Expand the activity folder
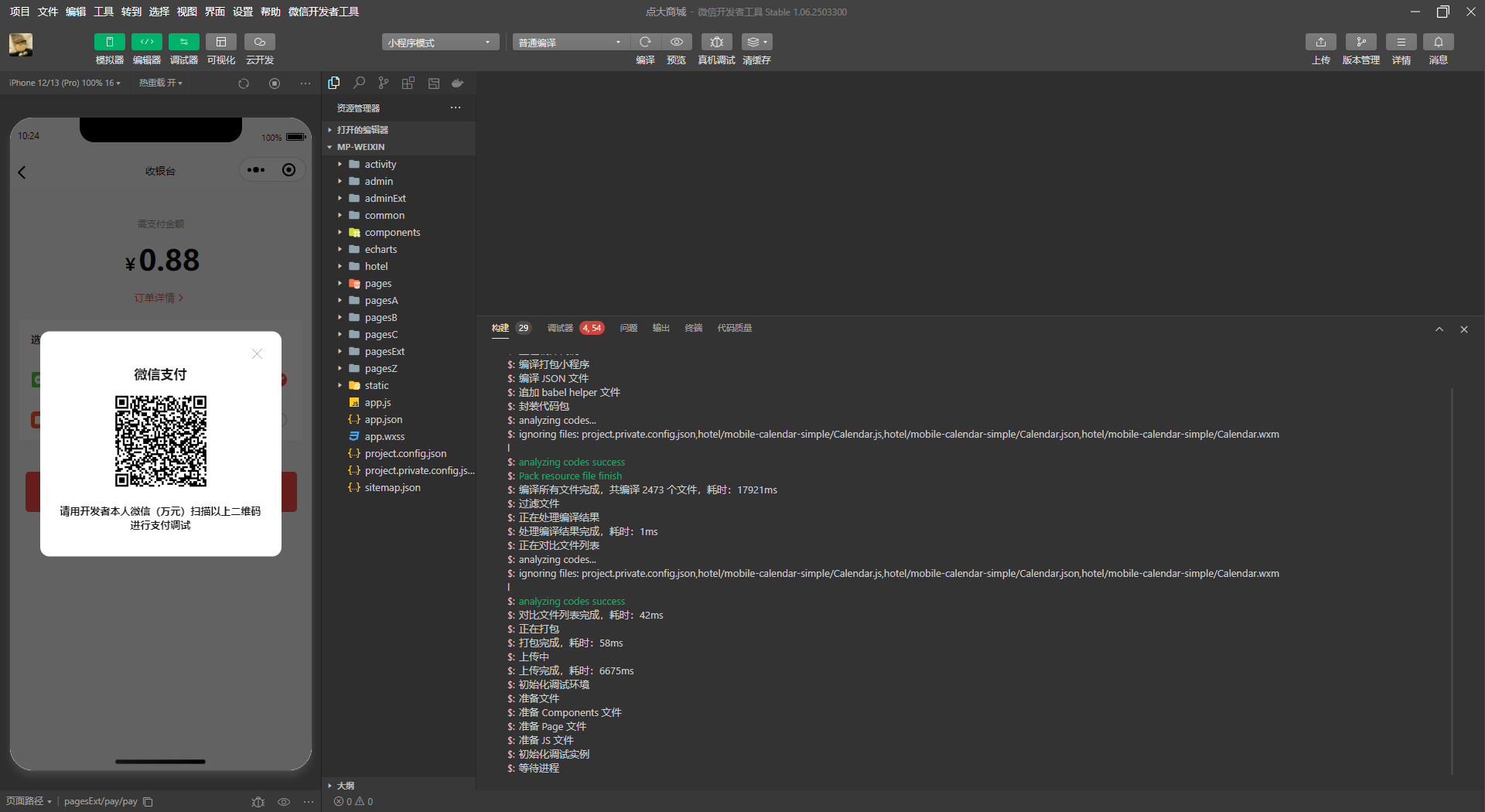The width and height of the screenshot is (1485, 812). 398,164
